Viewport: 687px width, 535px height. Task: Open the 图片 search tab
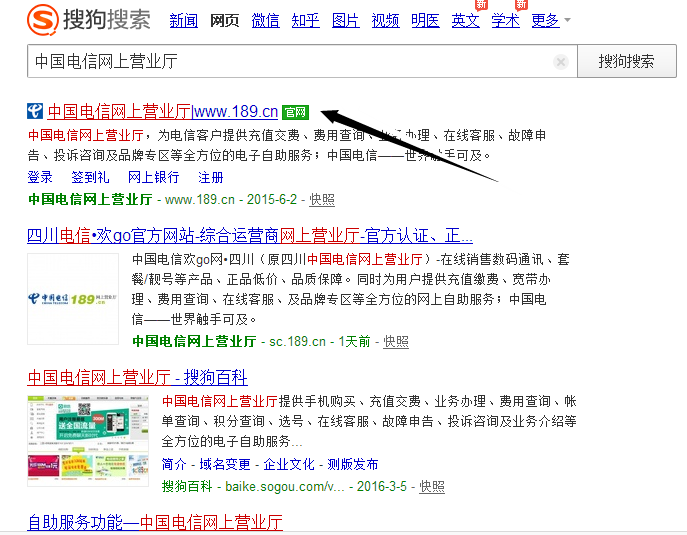point(346,21)
